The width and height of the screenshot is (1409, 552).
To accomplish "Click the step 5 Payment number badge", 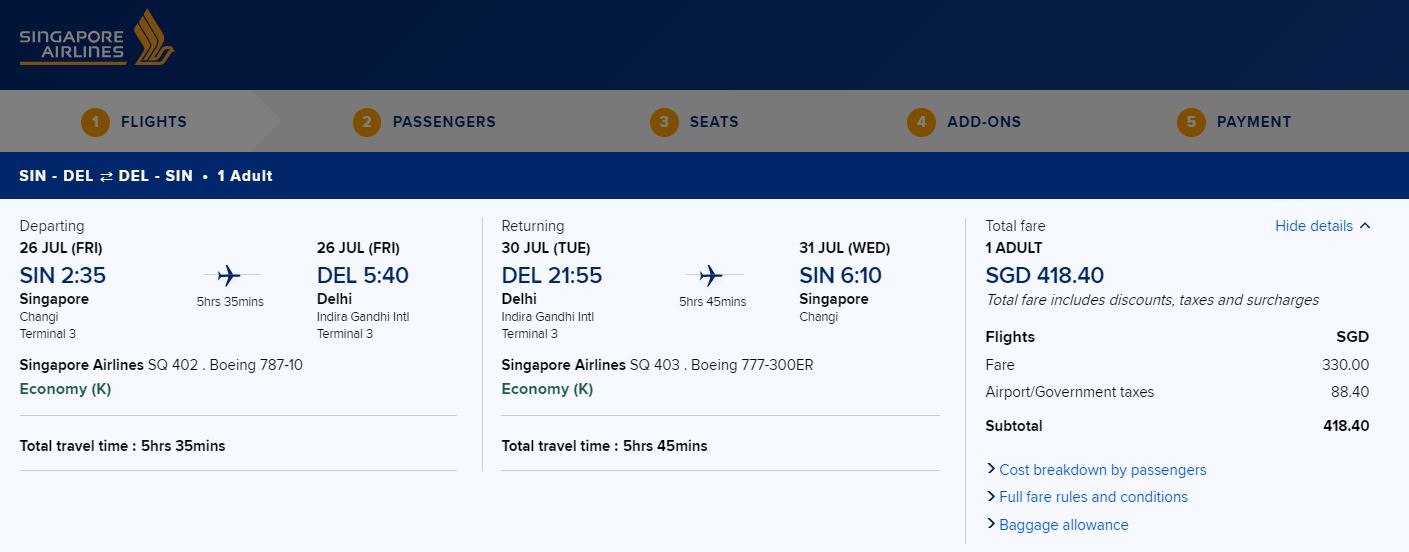I will (1191, 122).
